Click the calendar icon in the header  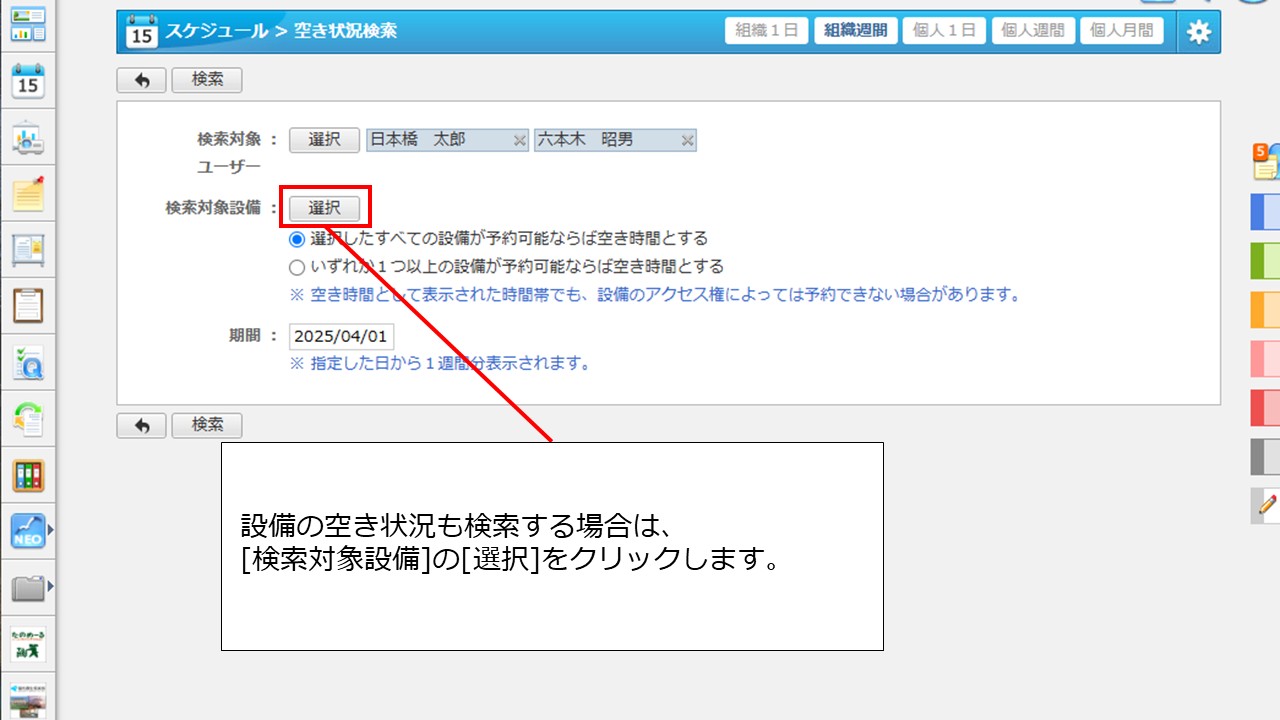click(x=142, y=32)
